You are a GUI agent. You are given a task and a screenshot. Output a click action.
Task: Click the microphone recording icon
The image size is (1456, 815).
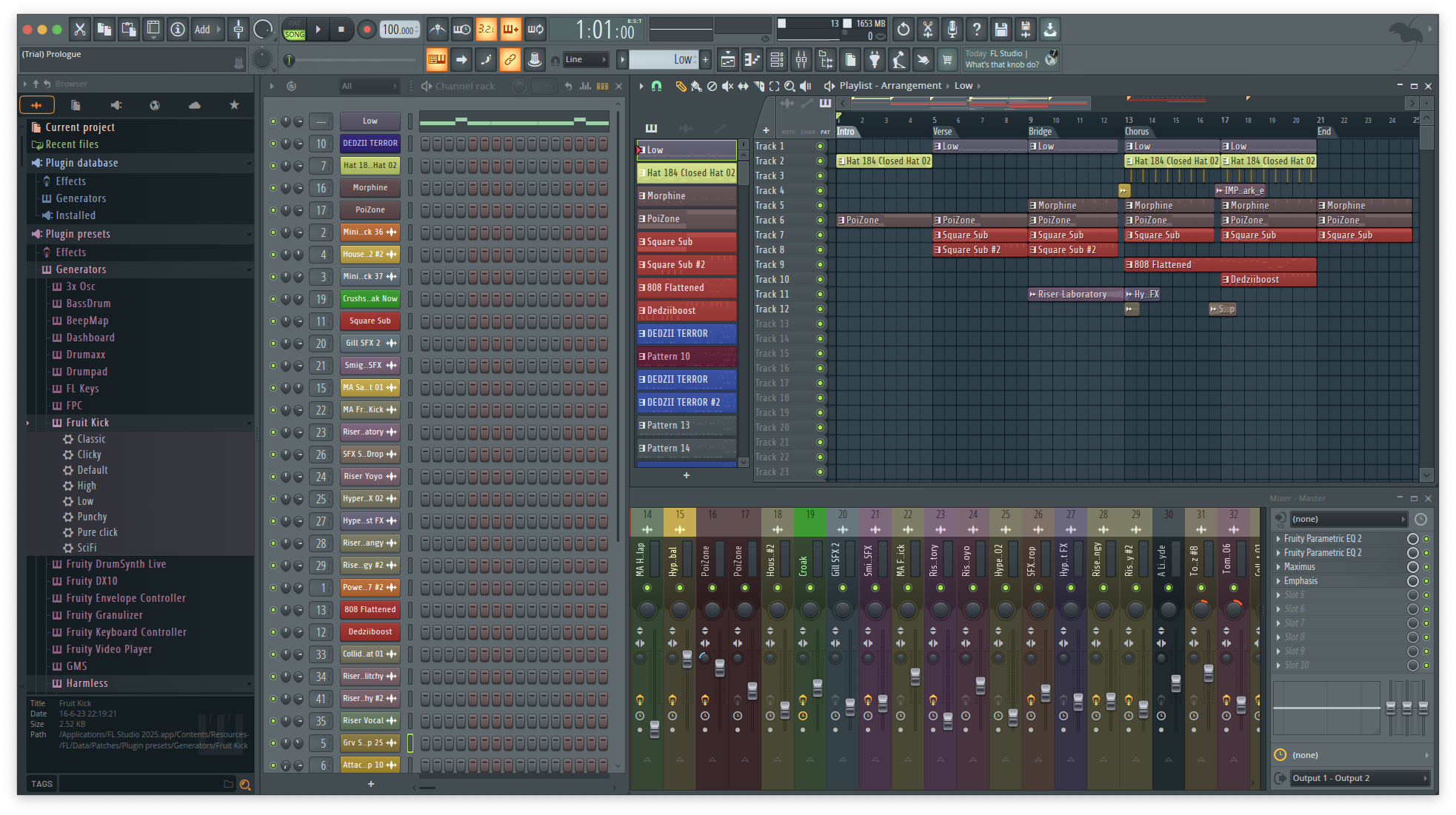coord(952,30)
